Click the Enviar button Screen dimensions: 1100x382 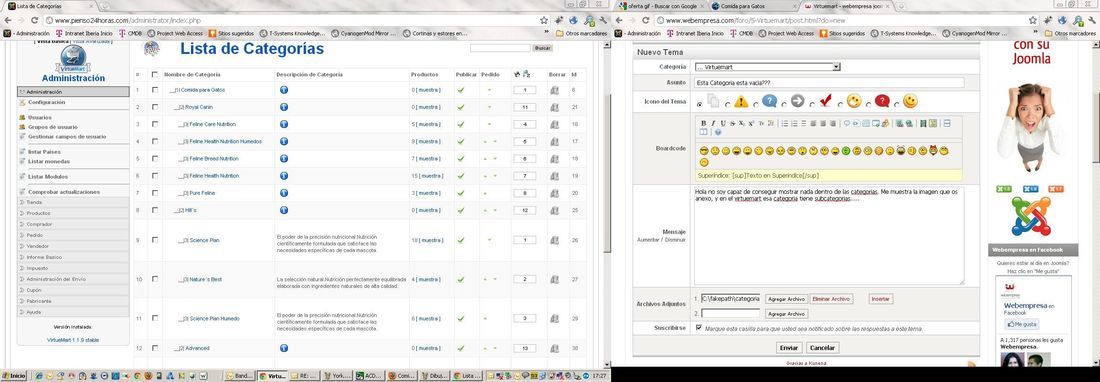(x=789, y=348)
